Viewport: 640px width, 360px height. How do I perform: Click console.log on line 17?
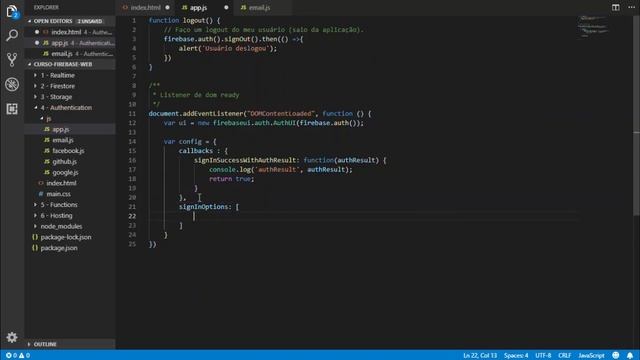point(230,169)
